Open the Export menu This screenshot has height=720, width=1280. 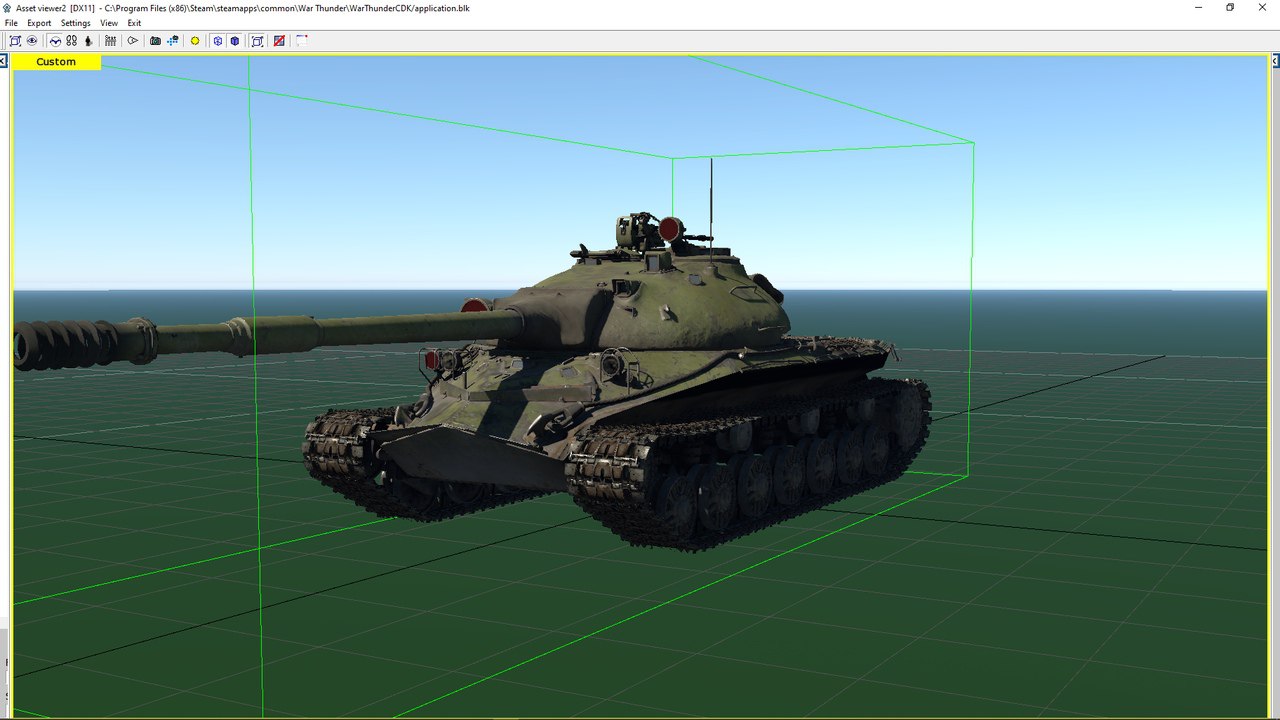click(39, 23)
